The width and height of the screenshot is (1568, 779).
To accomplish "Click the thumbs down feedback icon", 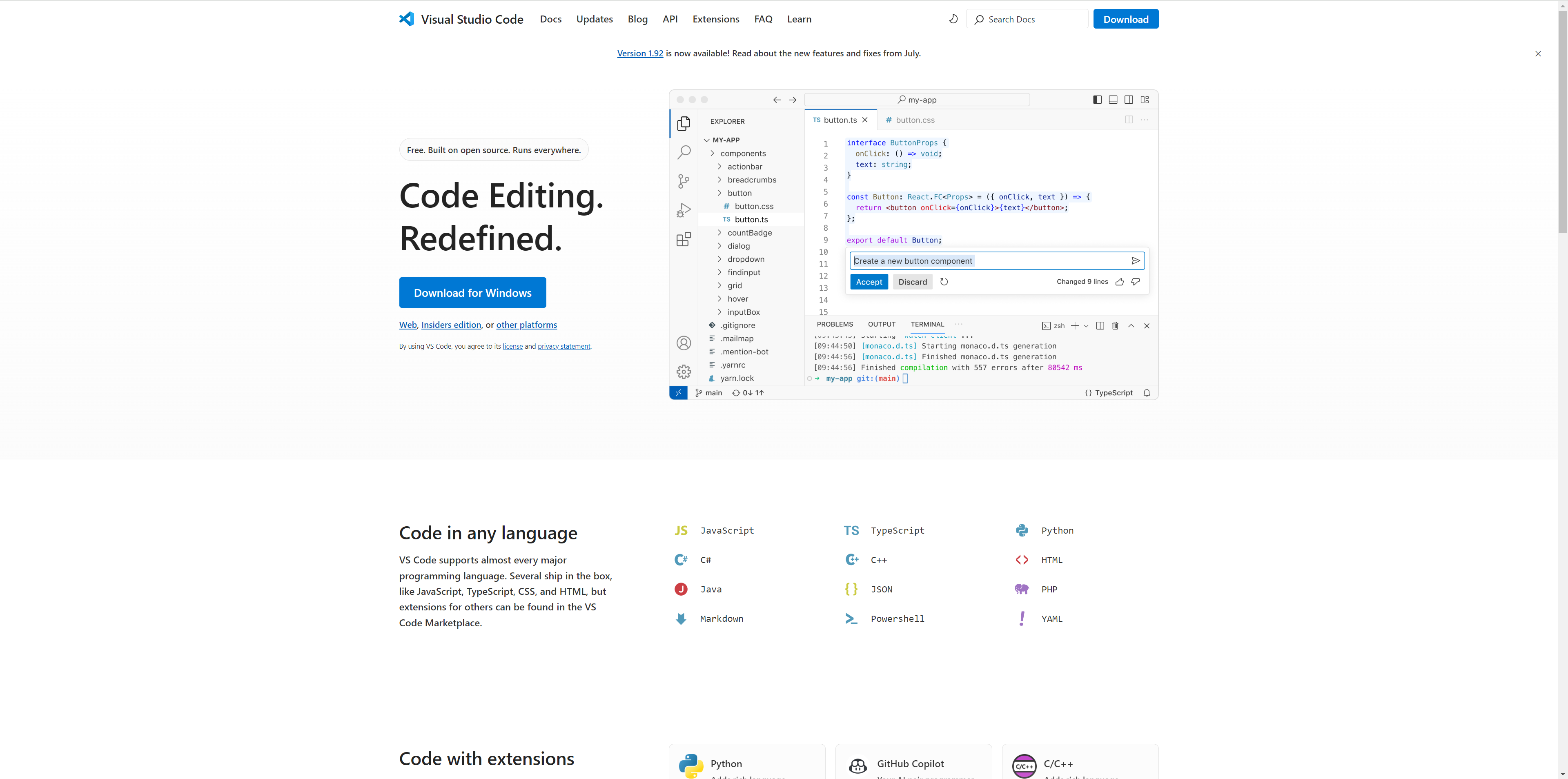I will coord(1135,282).
